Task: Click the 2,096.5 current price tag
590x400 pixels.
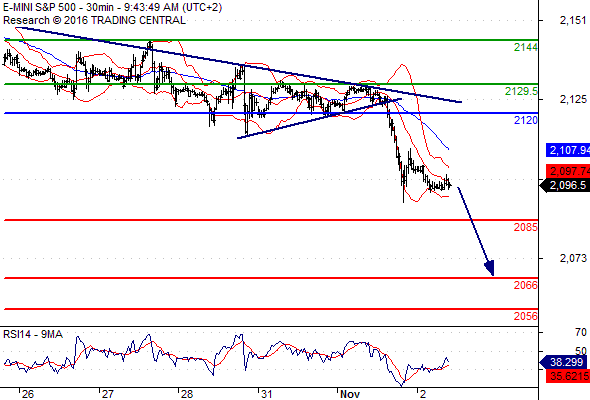Action: (565, 185)
